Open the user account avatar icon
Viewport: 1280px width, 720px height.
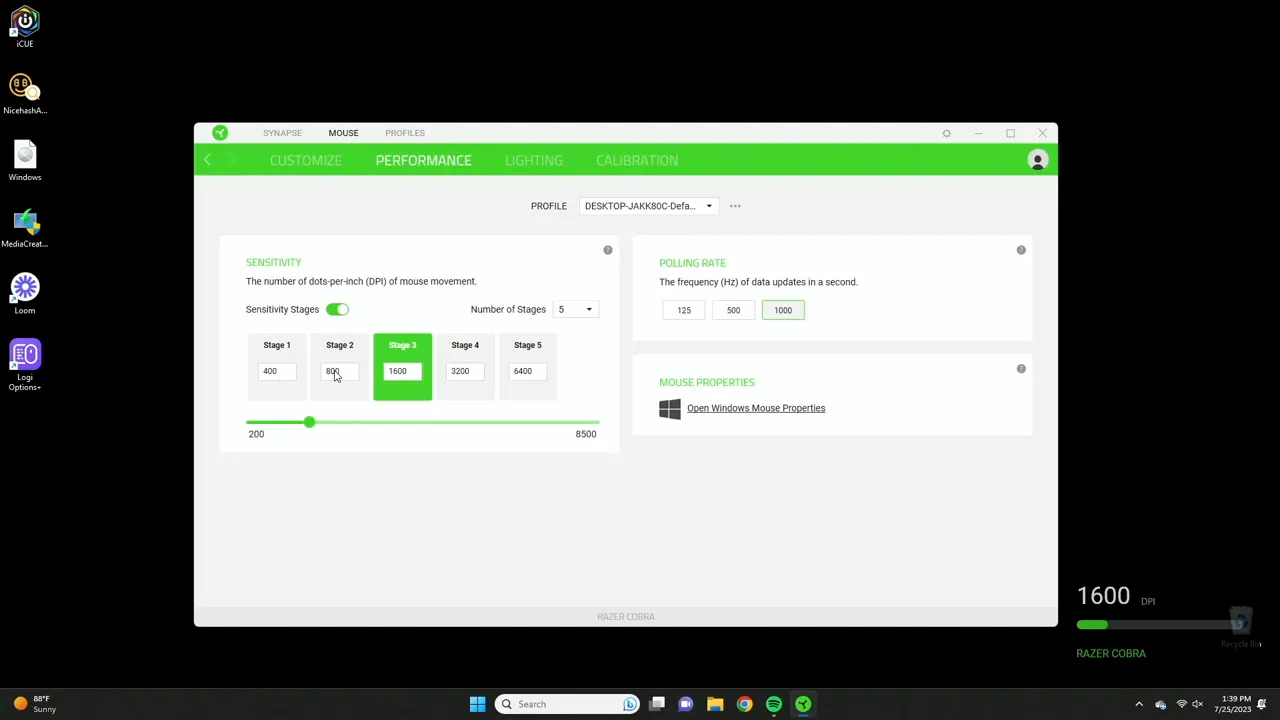[1037, 161]
